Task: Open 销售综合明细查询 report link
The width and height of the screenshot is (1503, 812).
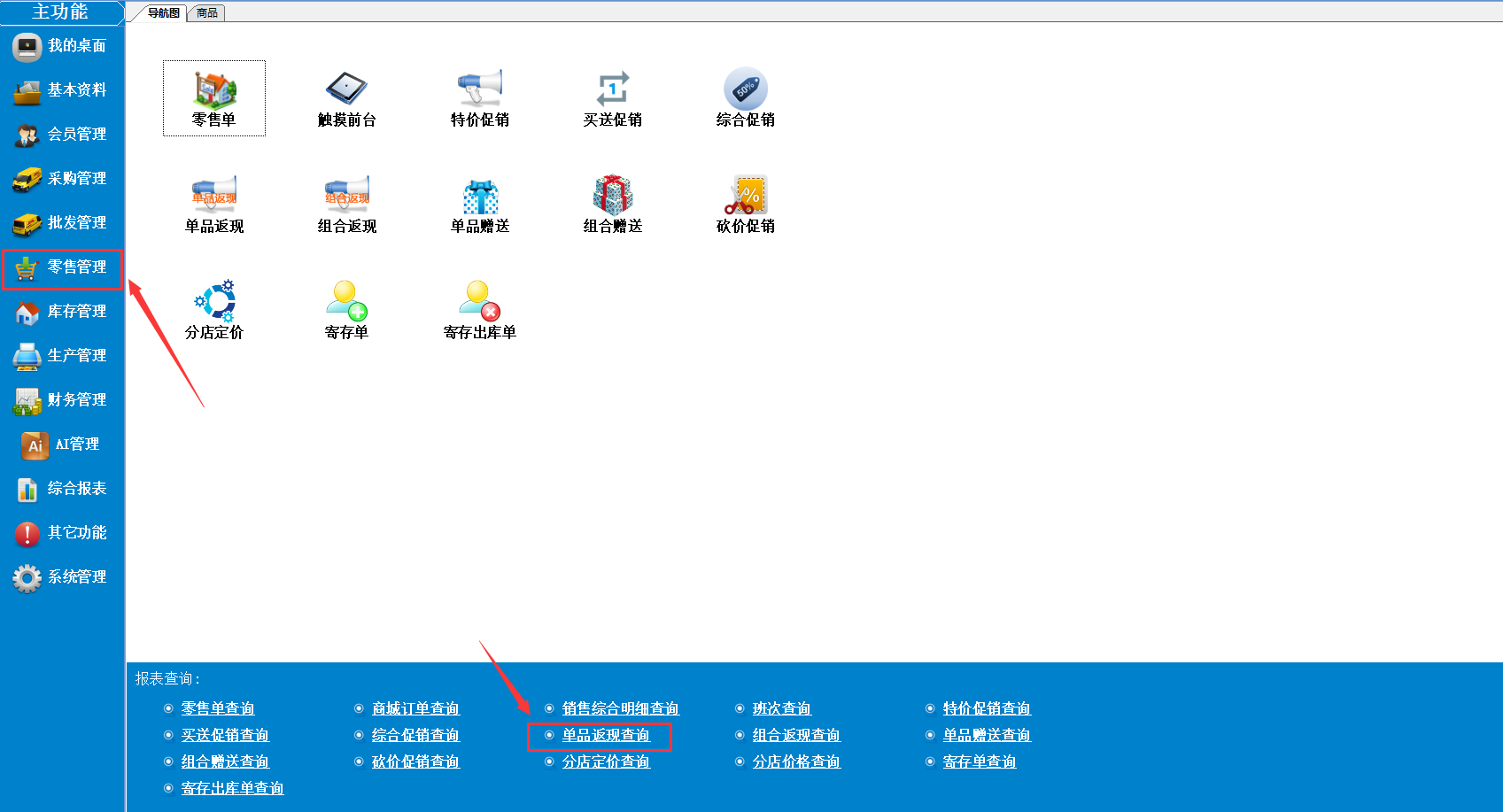Action: 620,708
